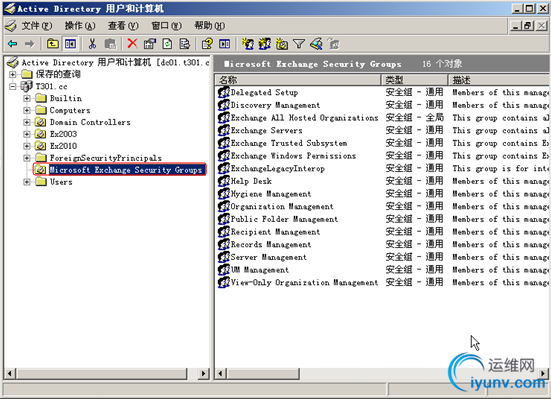Select Microsoft Exchange Security Groups tree node
Viewport: 551px width, 399px height.
tap(126, 170)
